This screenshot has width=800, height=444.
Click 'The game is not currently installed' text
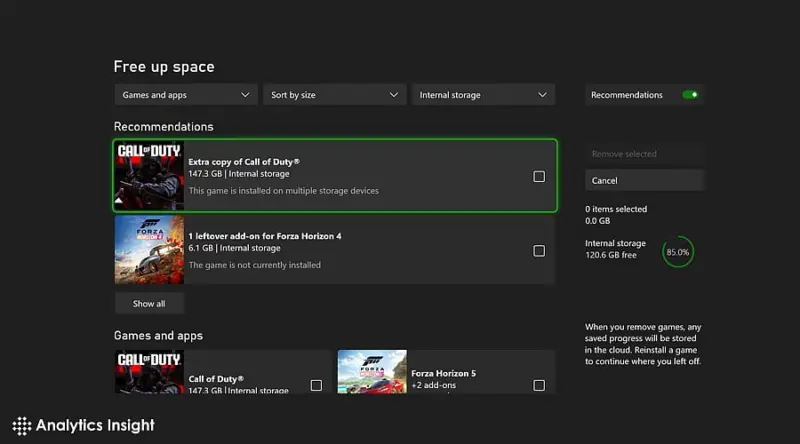pos(255,265)
